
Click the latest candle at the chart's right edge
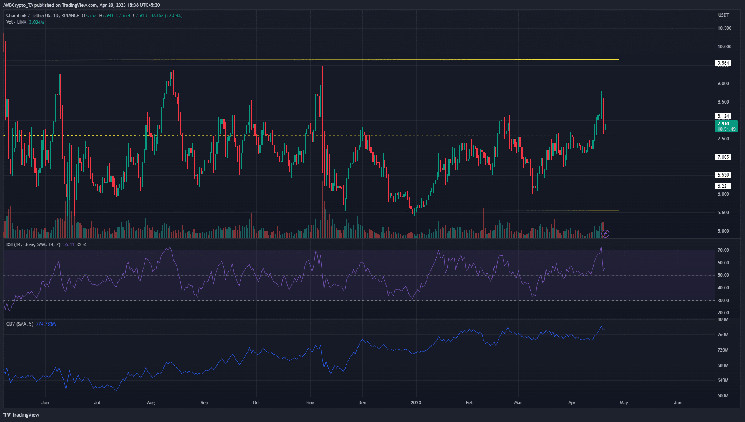pyautogui.click(x=605, y=124)
